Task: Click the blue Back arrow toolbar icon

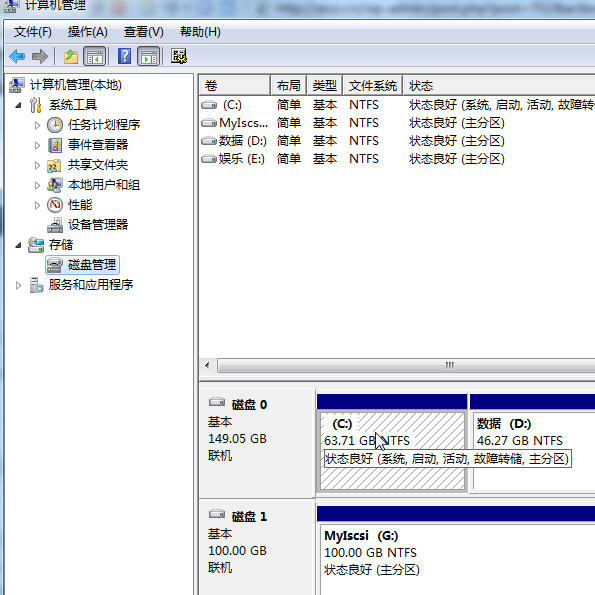Action: (17, 57)
